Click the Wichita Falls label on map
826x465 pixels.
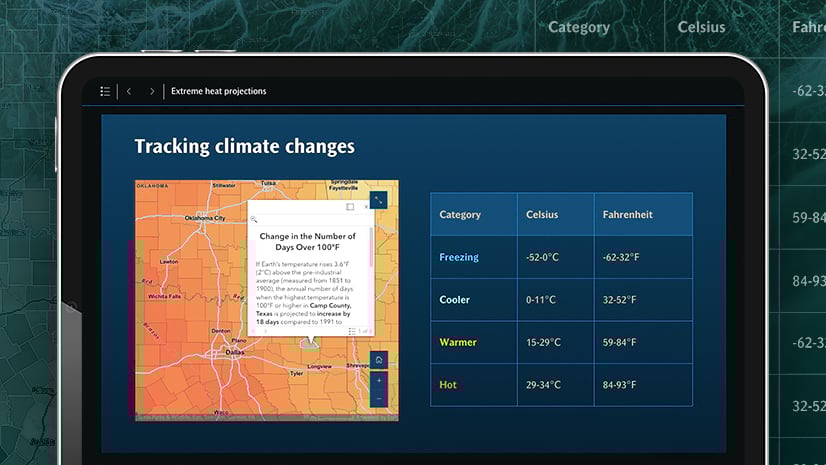point(164,296)
